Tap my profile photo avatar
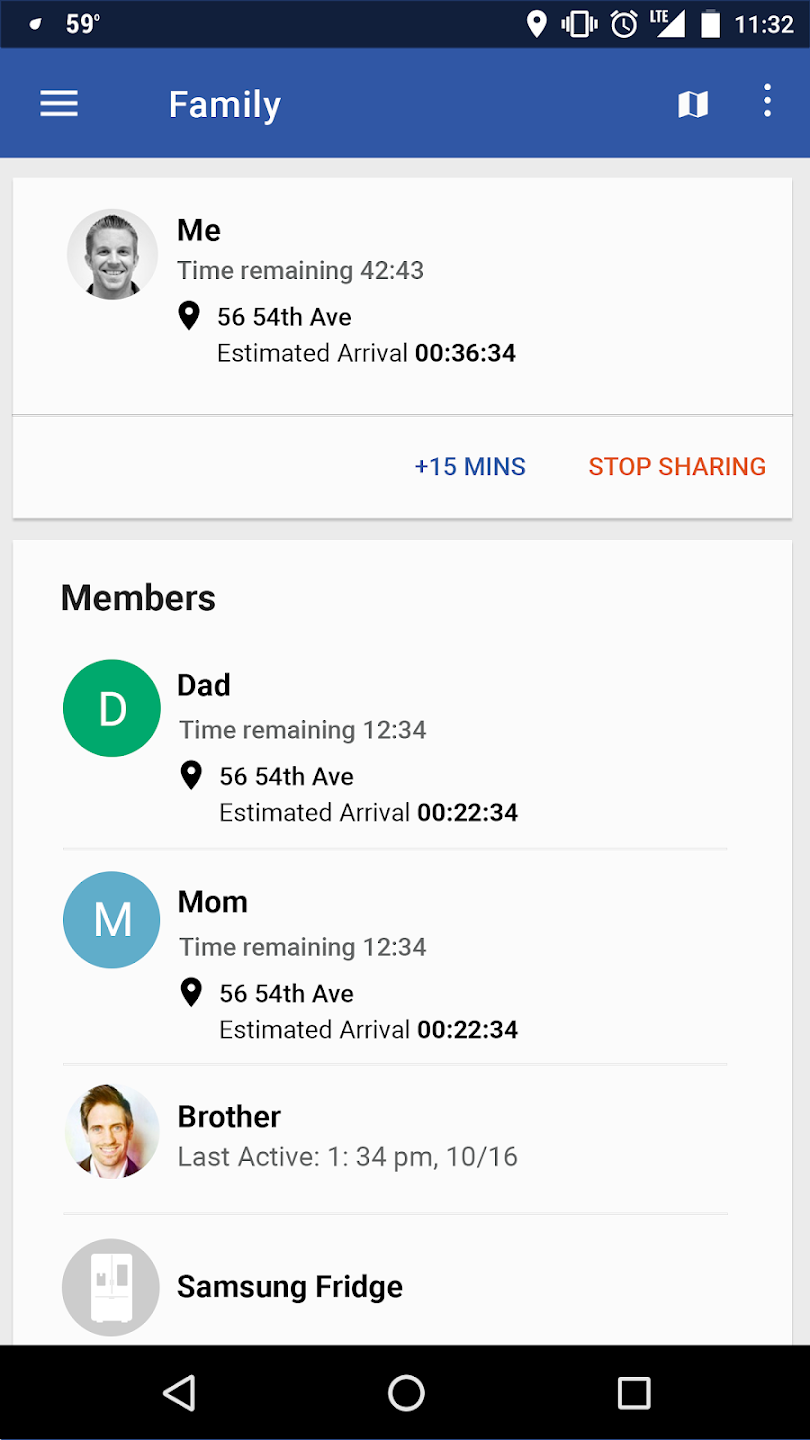 pos(112,254)
